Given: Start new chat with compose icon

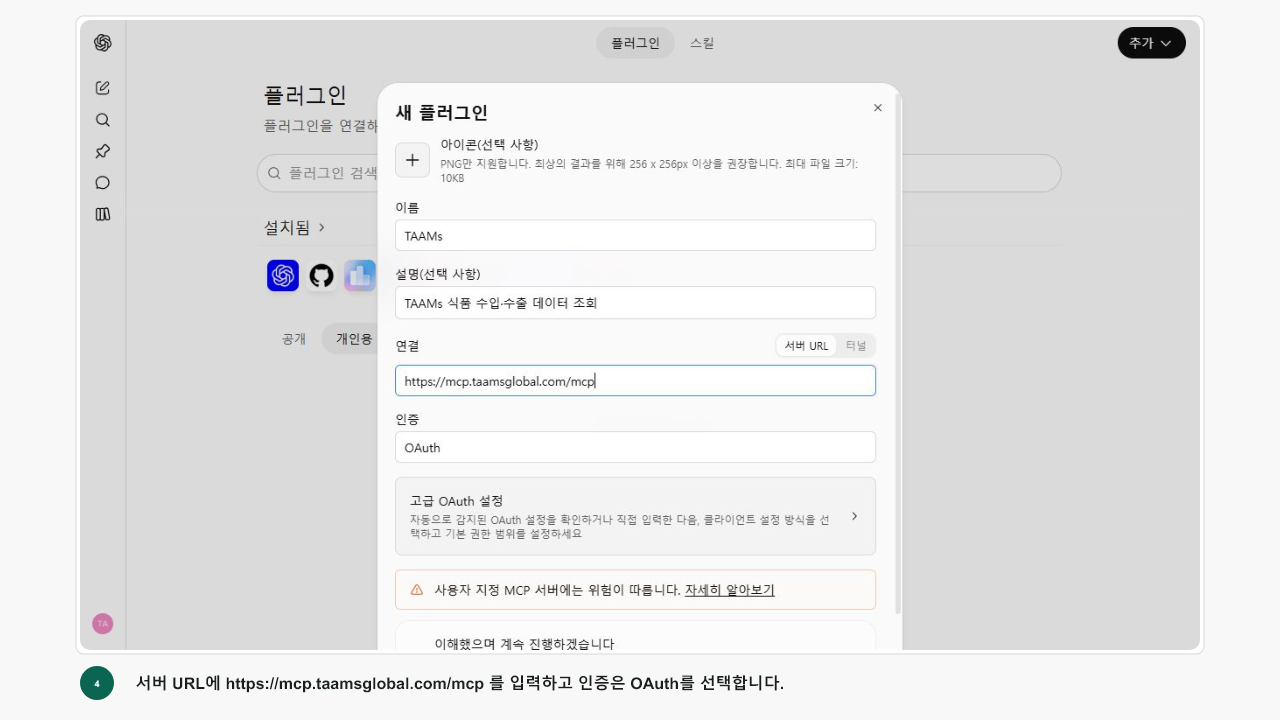Looking at the screenshot, I should [102, 88].
